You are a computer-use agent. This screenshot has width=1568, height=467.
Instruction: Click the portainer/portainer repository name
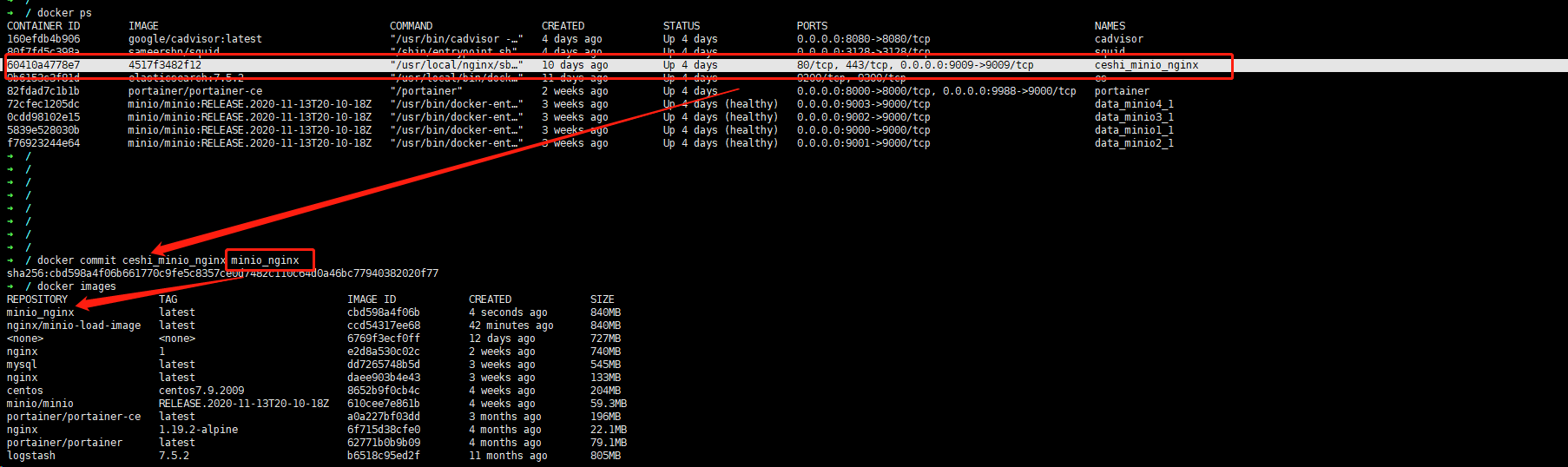[64, 443]
